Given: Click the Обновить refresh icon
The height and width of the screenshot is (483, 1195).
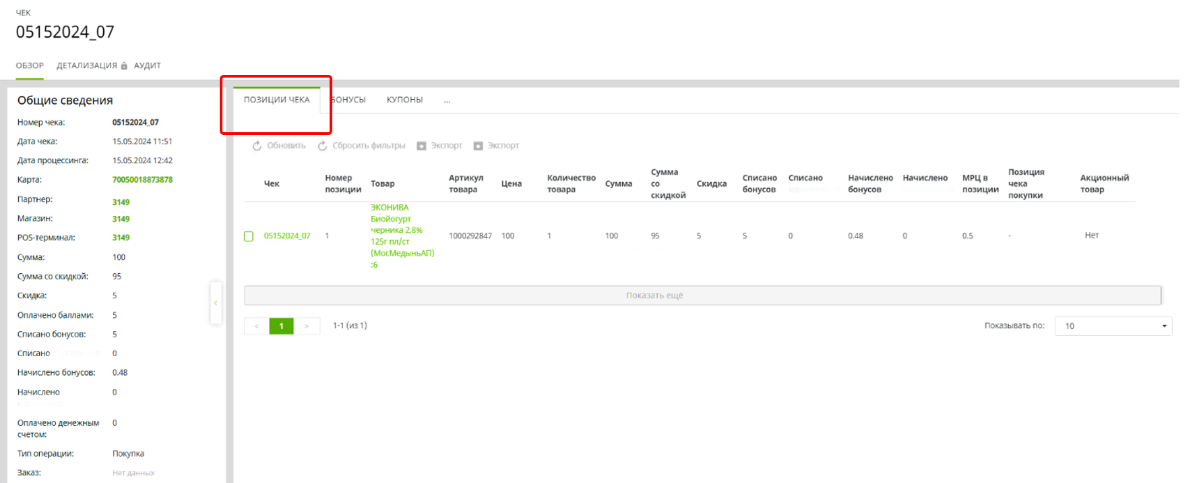Looking at the screenshot, I should coord(257,146).
